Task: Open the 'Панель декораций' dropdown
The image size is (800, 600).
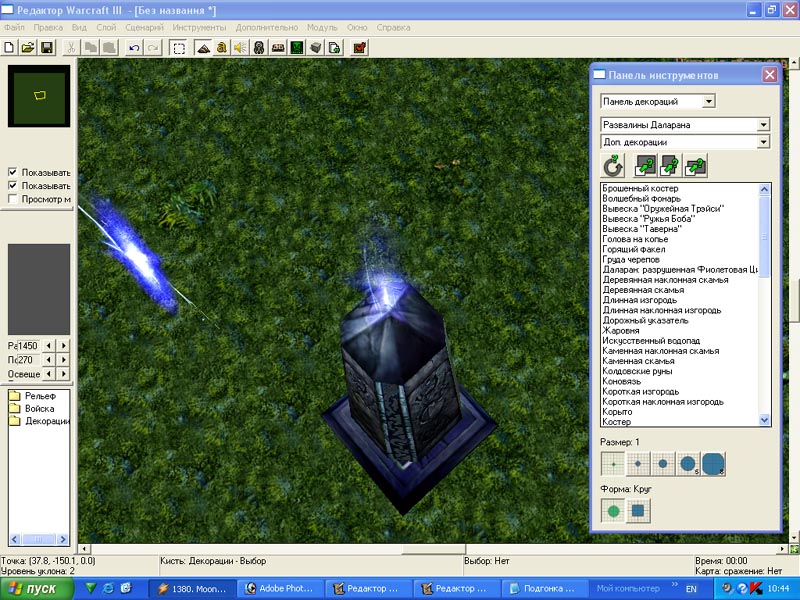Action: (x=709, y=102)
